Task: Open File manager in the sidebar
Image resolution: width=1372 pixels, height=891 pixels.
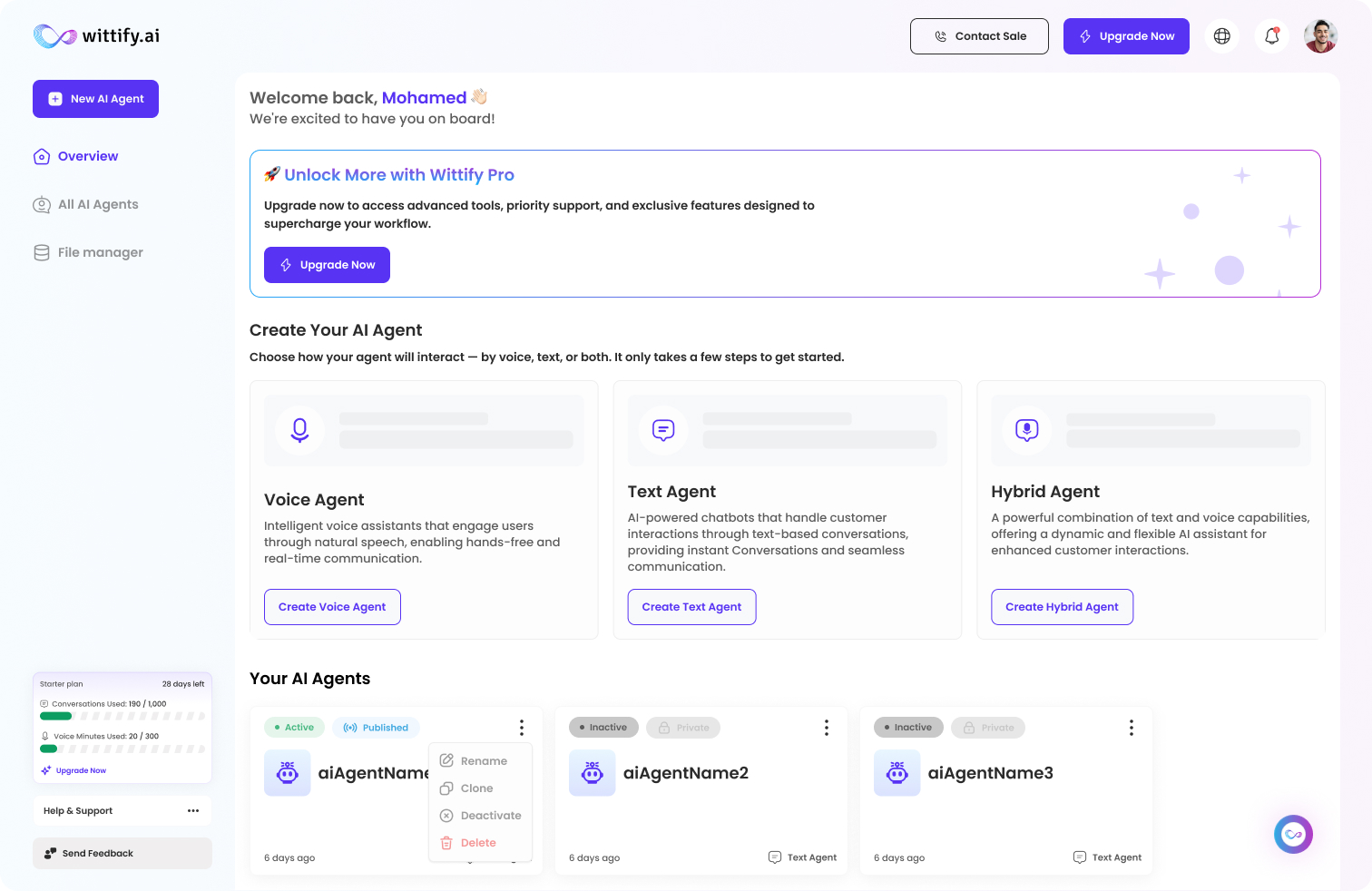Action: [88, 252]
